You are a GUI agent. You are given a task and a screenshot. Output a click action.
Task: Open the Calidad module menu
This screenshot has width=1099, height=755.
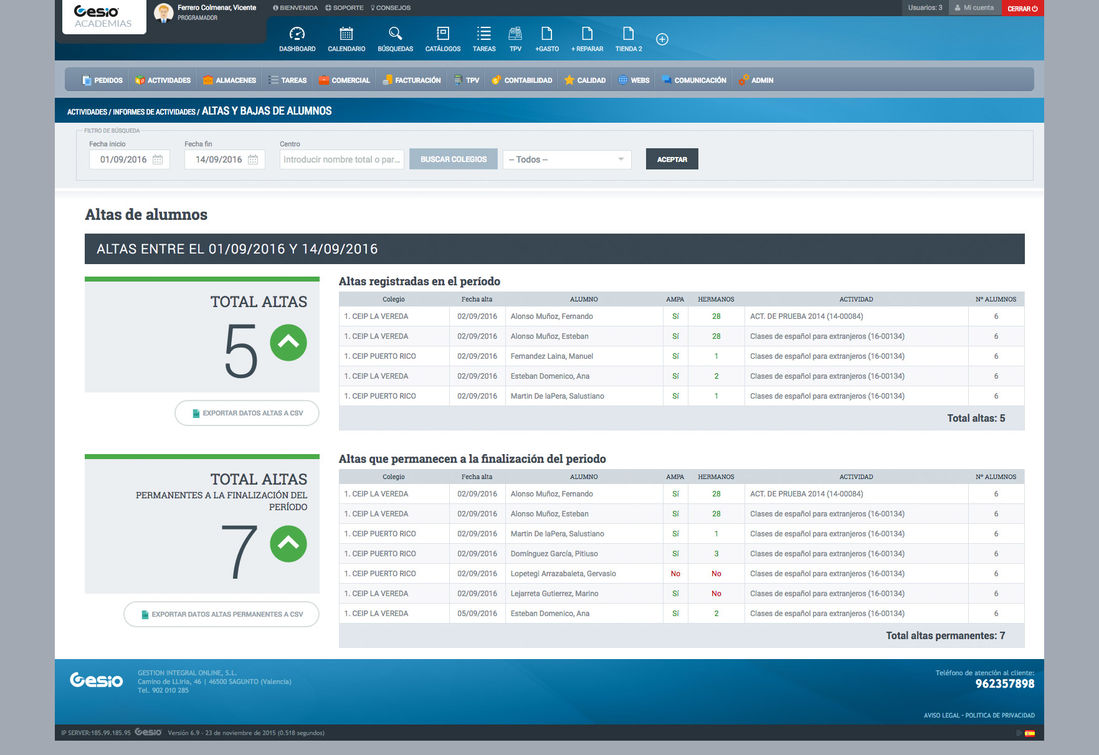coord(585,81)
